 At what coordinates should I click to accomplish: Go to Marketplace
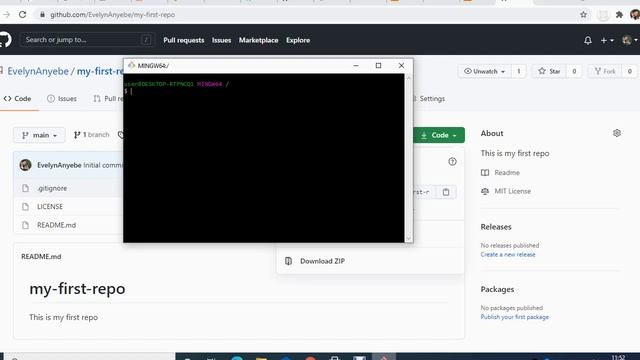point(258,40)
